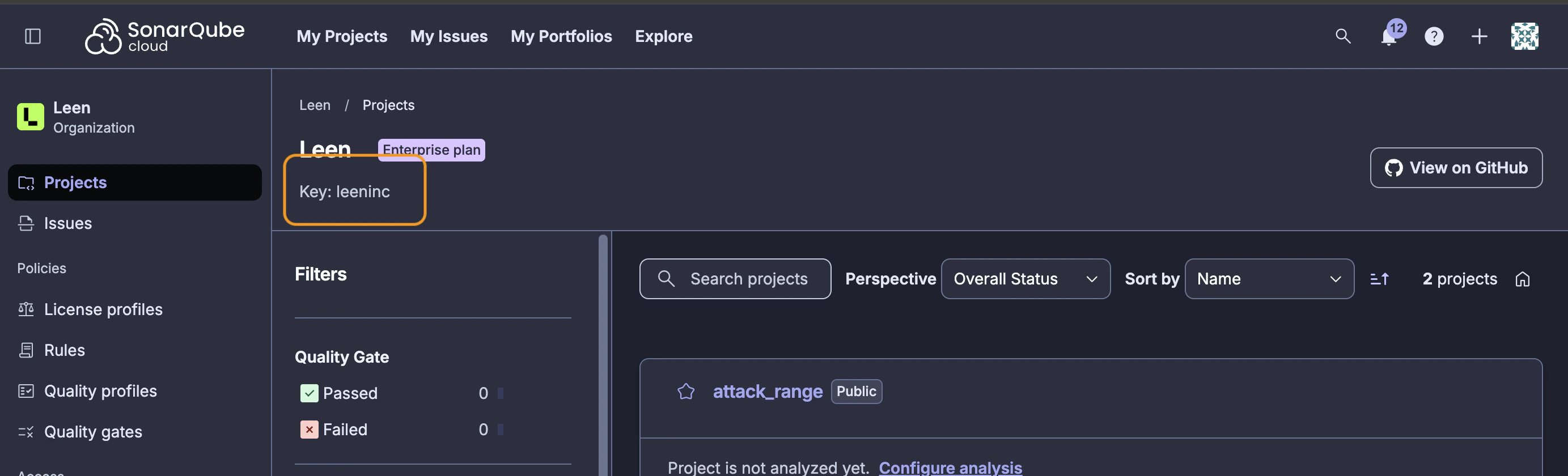Click the Search projects input field
This screenshot has height=476, width=1568.
(735, 279)
